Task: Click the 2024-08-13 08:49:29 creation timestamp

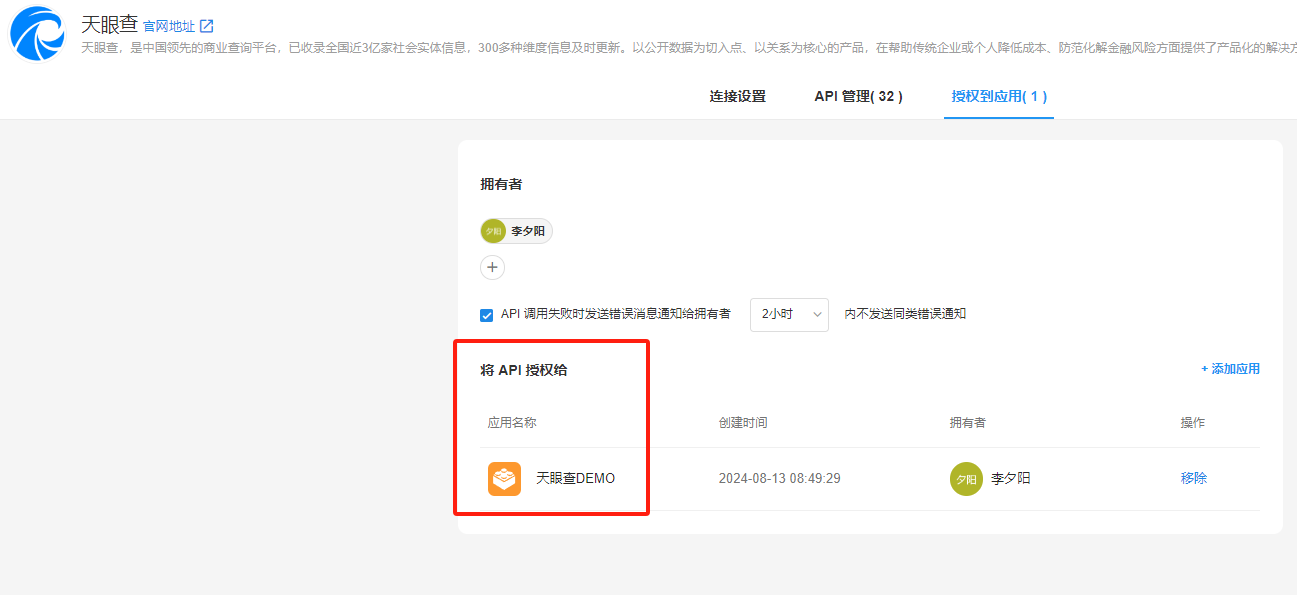Action: 779,479
